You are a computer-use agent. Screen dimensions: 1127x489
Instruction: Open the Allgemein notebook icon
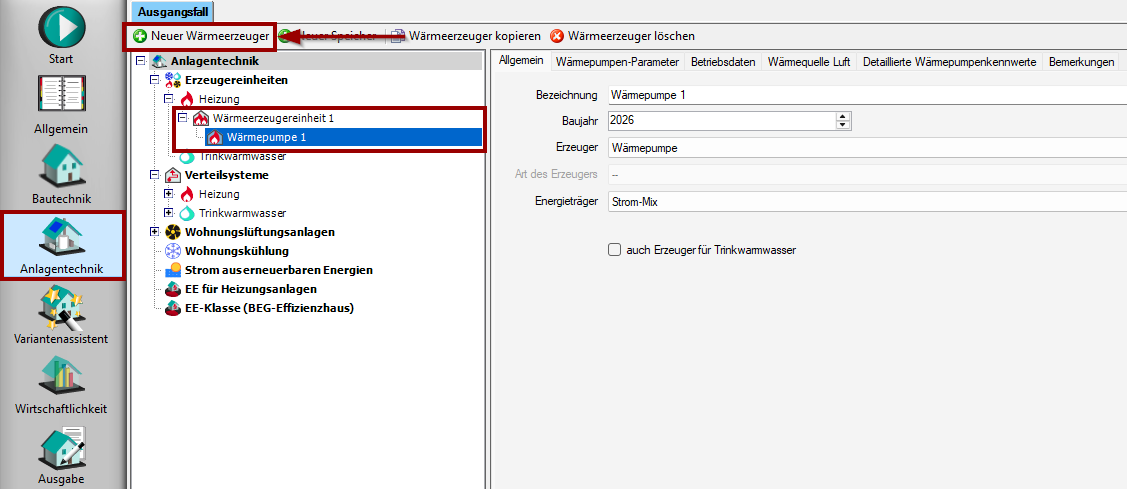(x=61, y=97)
